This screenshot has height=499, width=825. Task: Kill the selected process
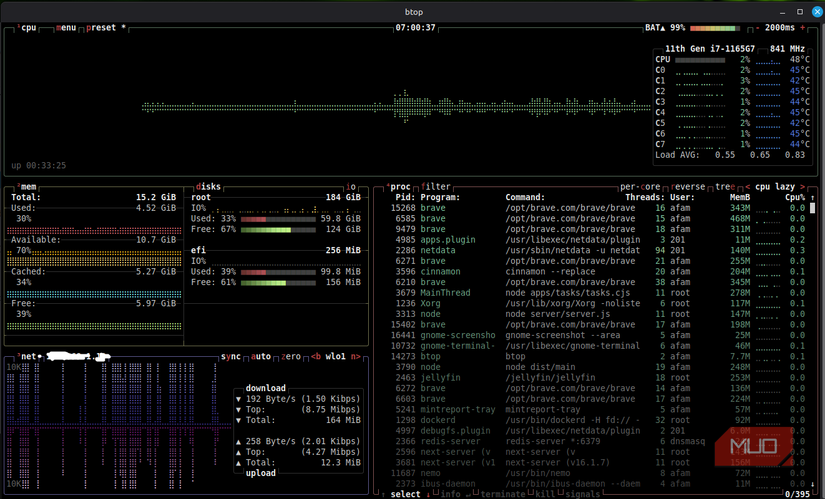coord(545,494)
